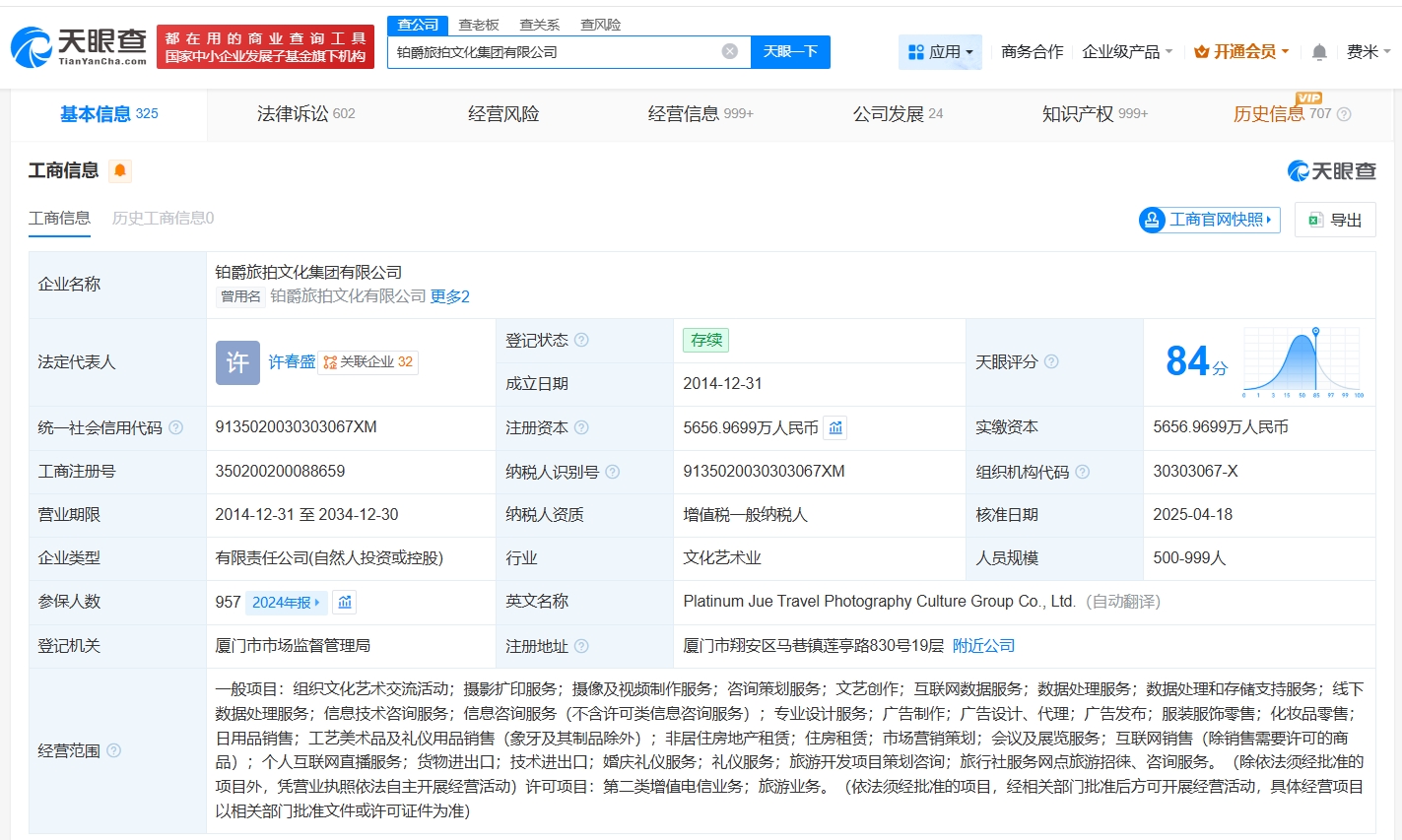Switch to the 法律诉讼 tab
Image resolution: width=1402 pixels, height=840 pixels.
(x=295, y=113)
